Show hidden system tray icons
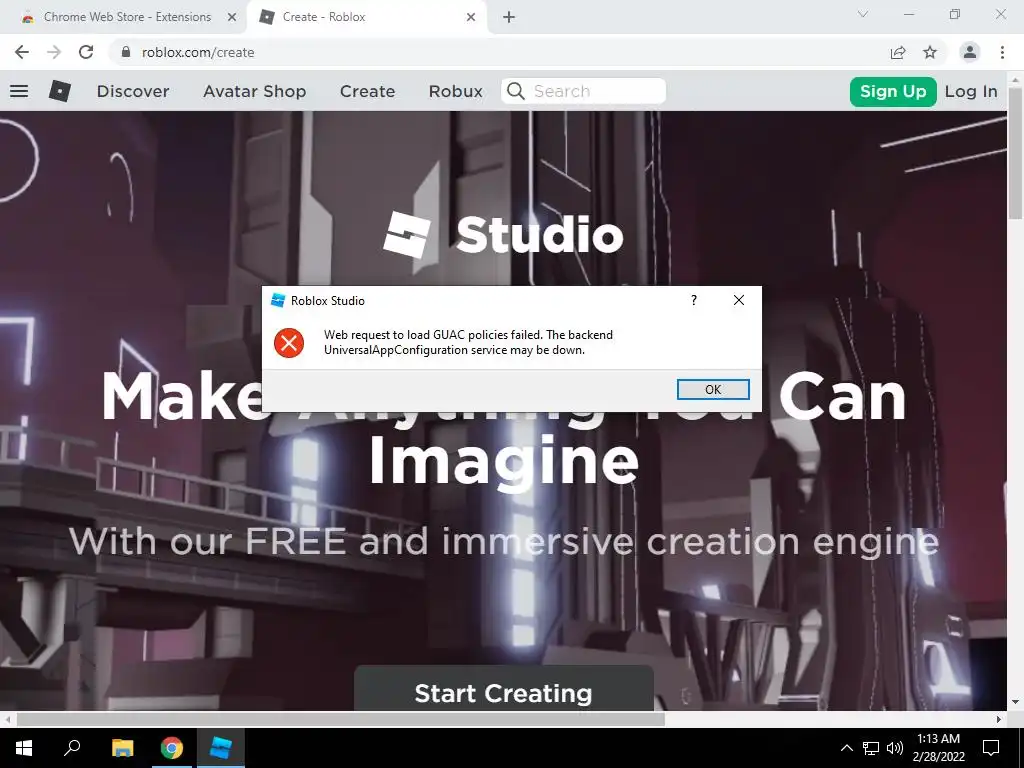 click(846, 748)
